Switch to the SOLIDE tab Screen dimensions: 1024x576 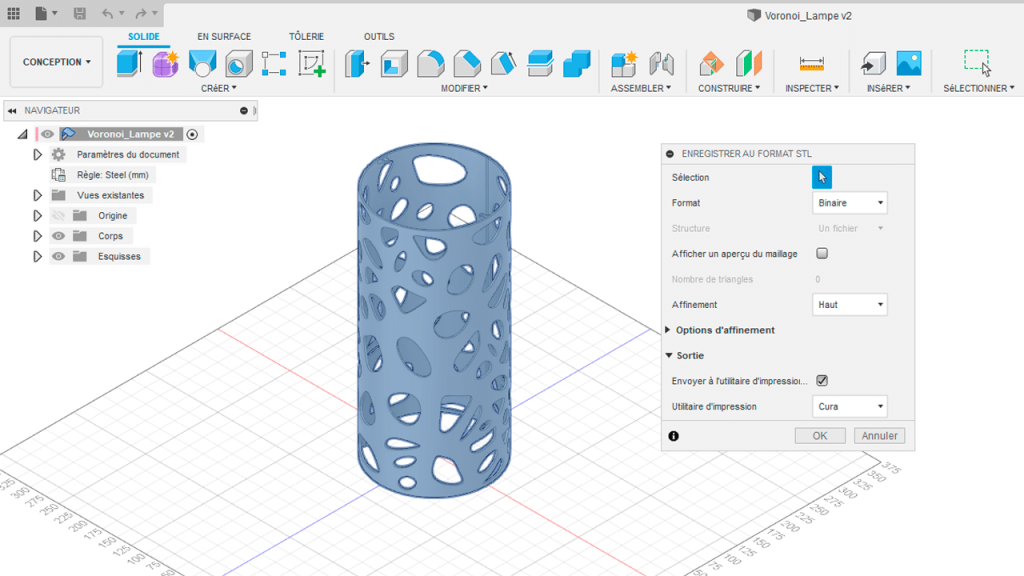pyautogui.click(x=144, y=37)
